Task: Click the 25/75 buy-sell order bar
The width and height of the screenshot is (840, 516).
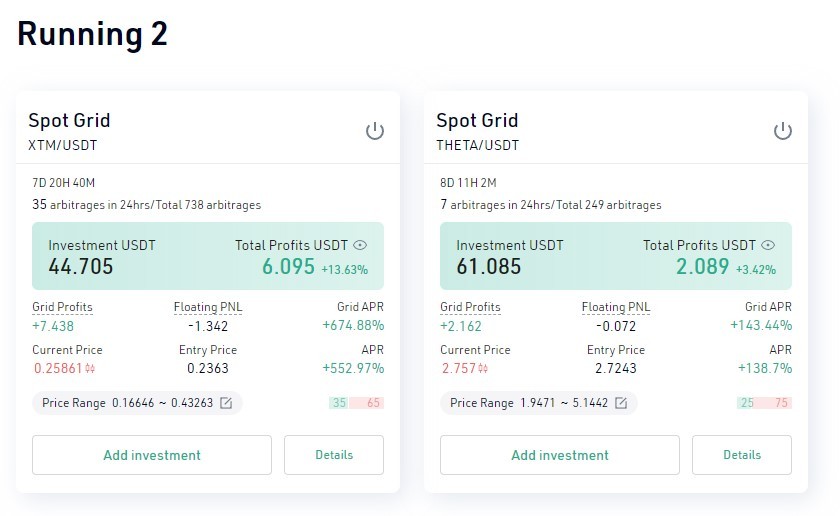Action: 764,403
